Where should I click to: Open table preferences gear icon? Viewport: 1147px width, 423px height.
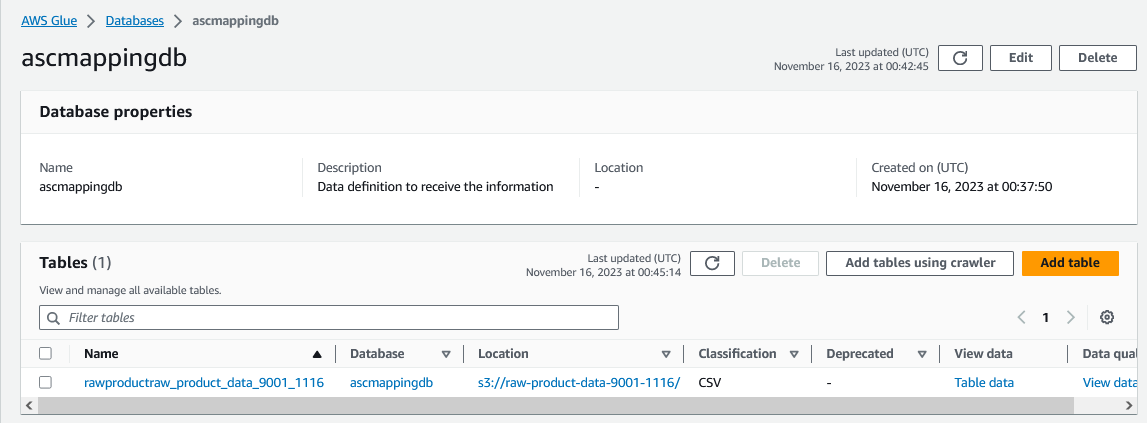click(x=1107, y=318)
